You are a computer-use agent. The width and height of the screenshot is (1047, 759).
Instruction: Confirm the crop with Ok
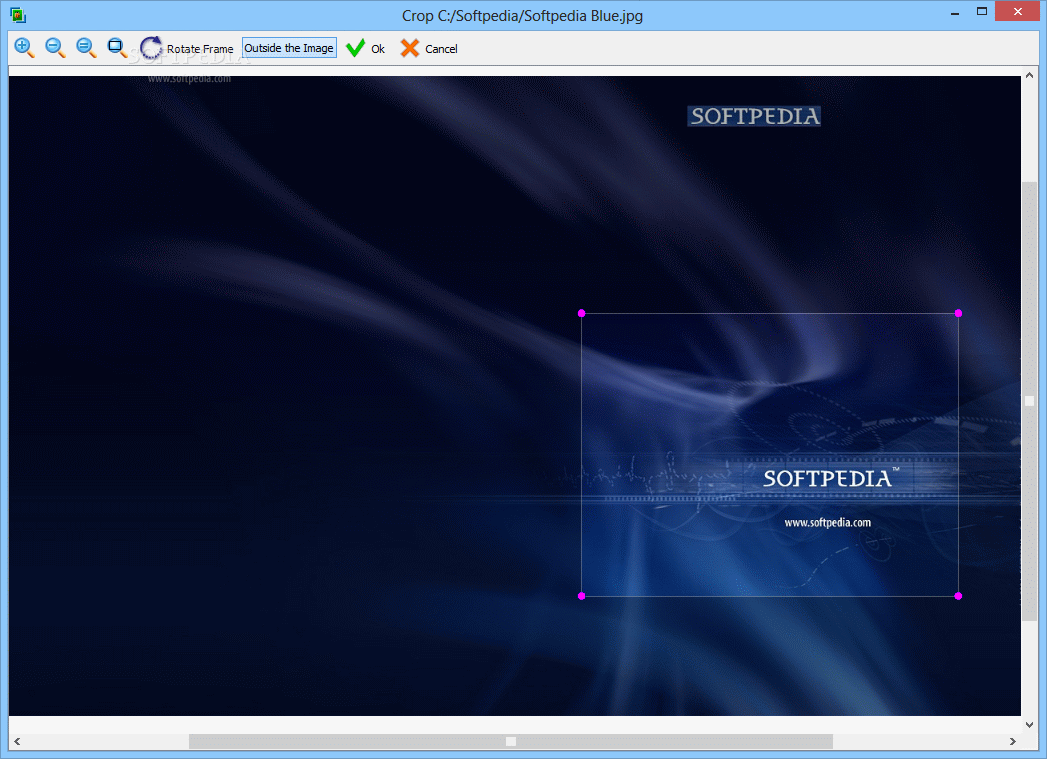(x=366, y=48)
